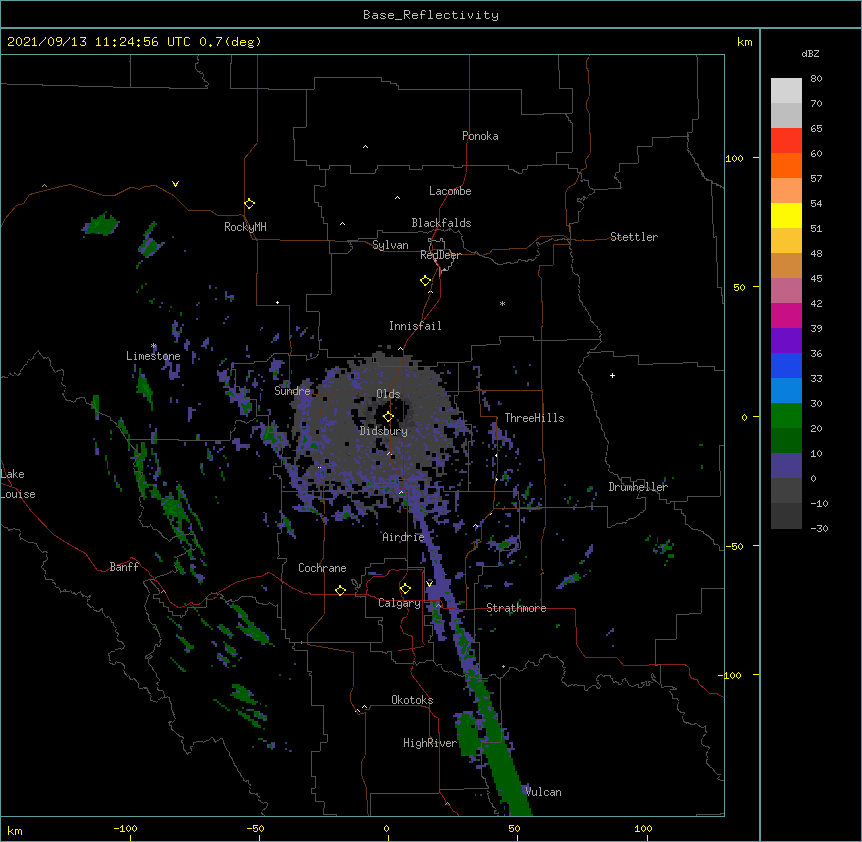Select the radar site diamond between Olds and Didsbury
The width and height of the screenshot is (862, 842).
click(388, 417)
